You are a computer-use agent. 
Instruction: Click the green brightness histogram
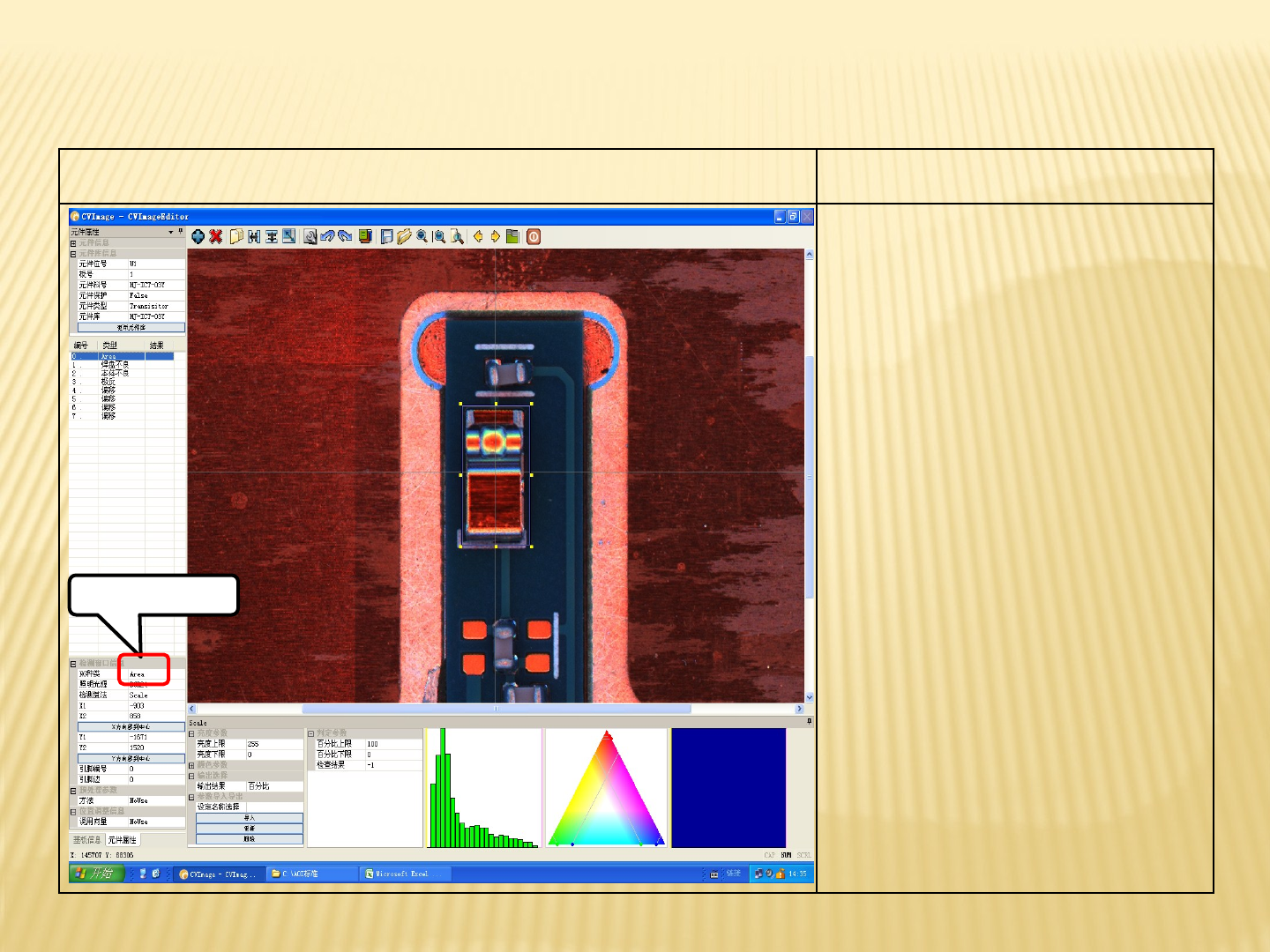point(484,788)
